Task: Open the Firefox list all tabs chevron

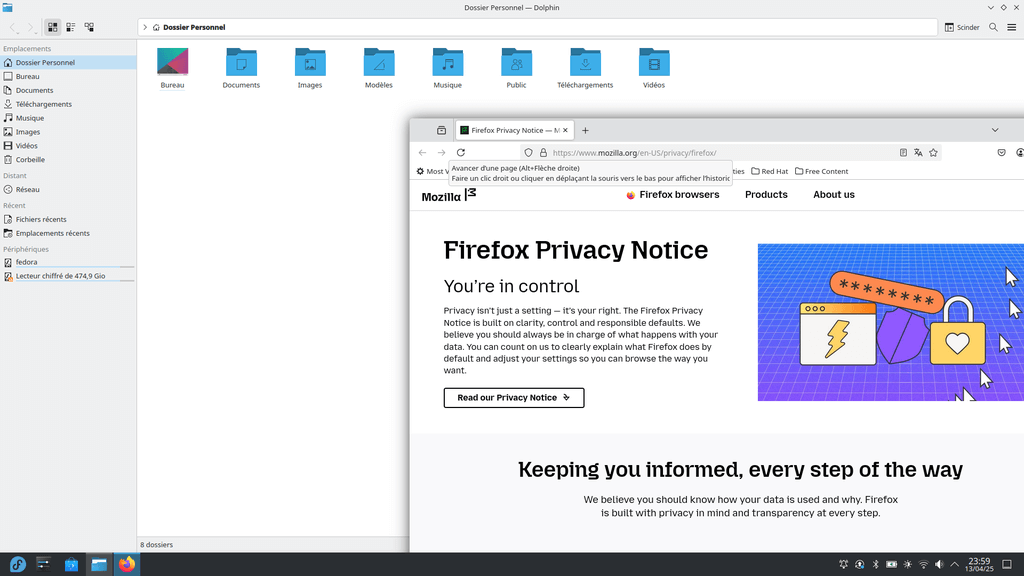Action: point(995,130)
